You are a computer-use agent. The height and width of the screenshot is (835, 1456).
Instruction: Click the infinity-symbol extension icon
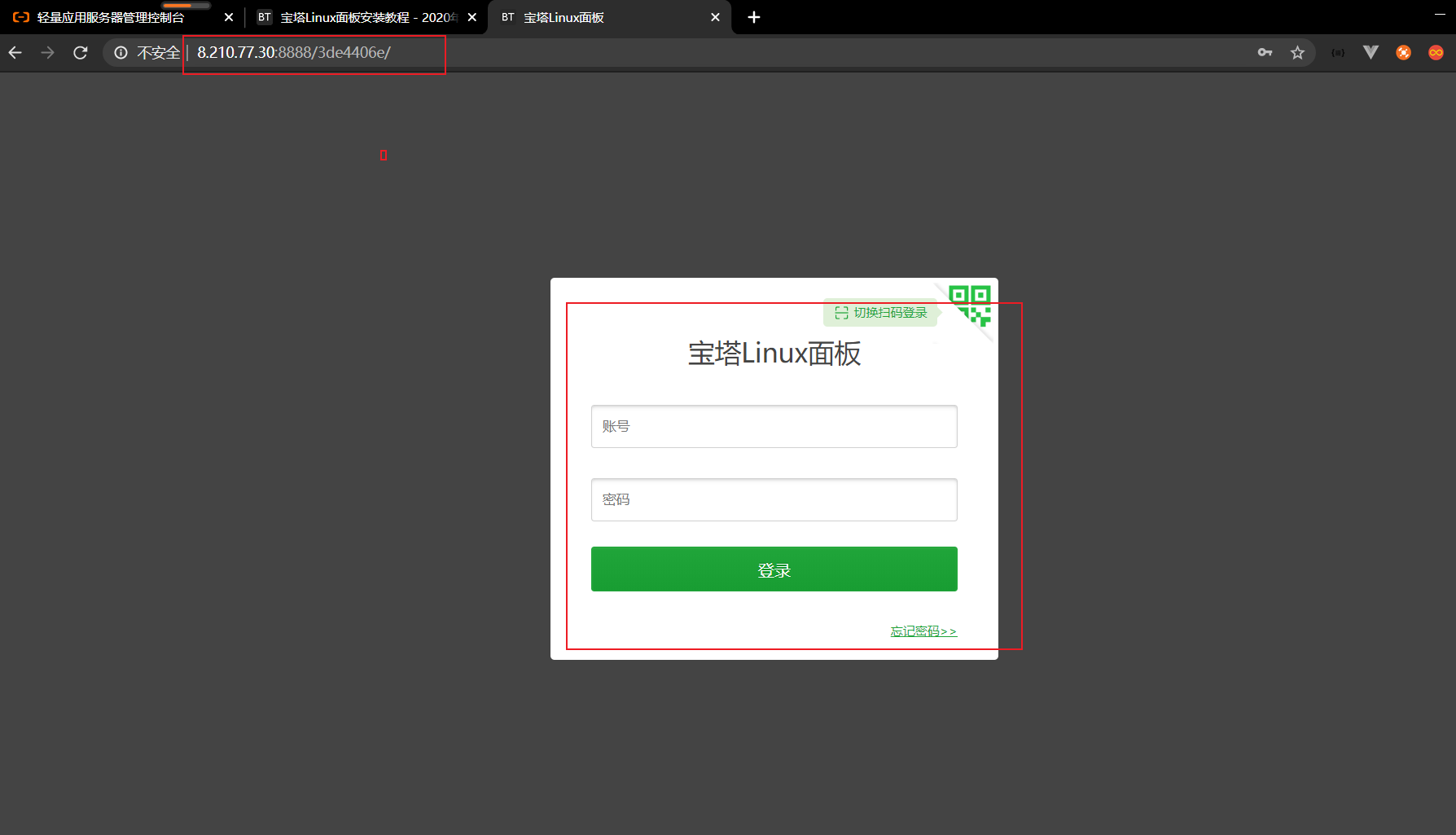tap(1436, 53)
